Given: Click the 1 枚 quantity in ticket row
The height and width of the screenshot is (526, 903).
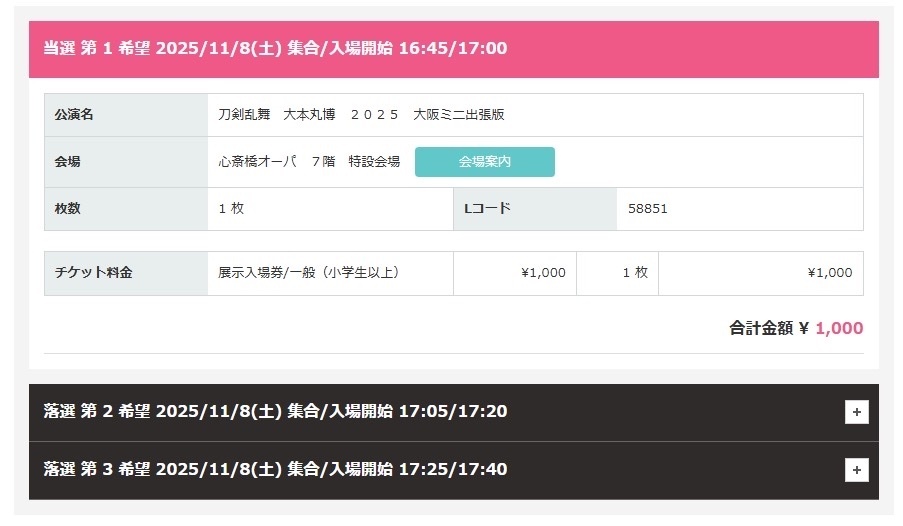Looking at the screenshot, I should tap(635, 273).
